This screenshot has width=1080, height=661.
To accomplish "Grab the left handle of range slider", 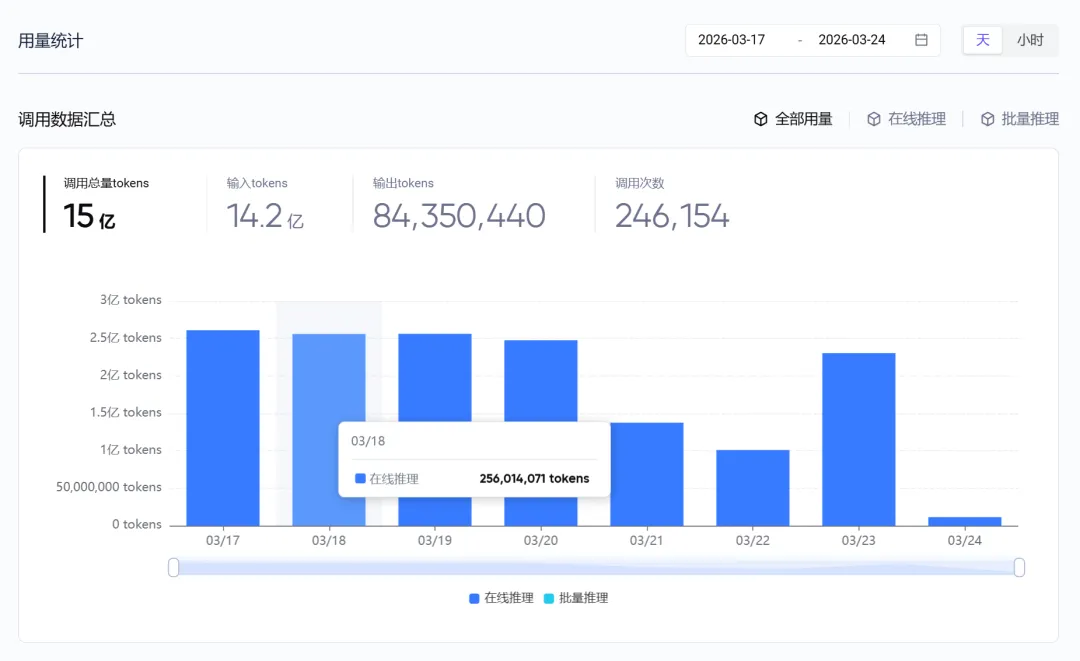I will click(x=174, y=567).
